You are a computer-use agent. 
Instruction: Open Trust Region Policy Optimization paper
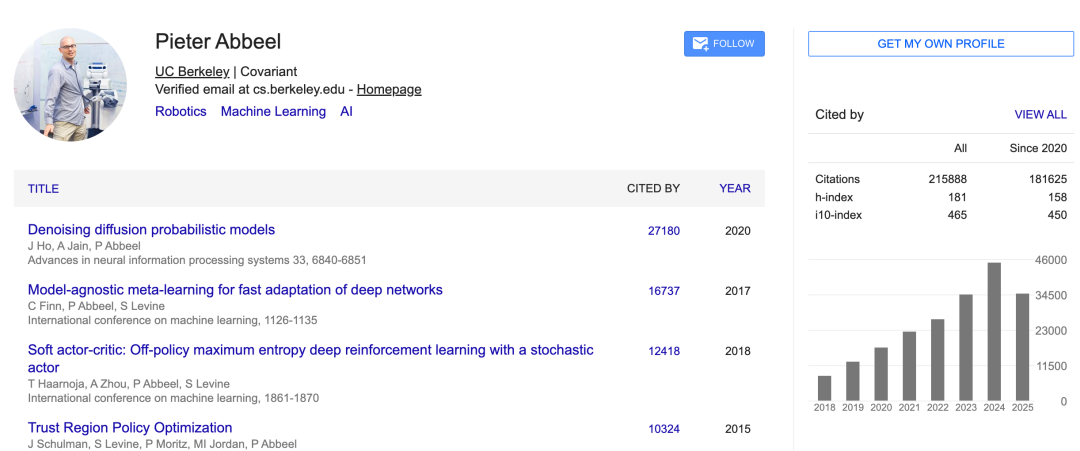[130, 428]
